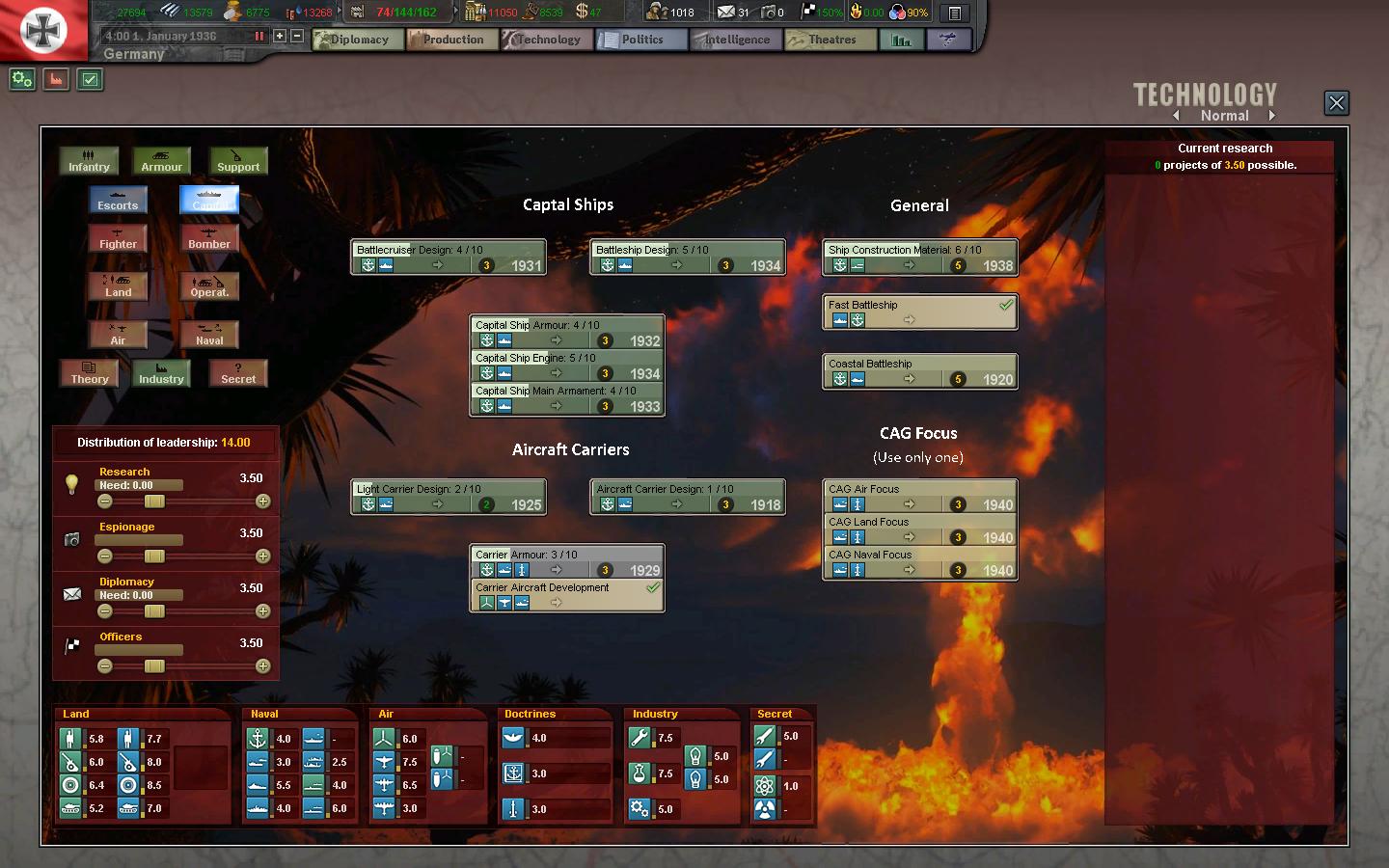Research Battleship Design
Viewport: 1389px width, 868px height.
[688, 258]
